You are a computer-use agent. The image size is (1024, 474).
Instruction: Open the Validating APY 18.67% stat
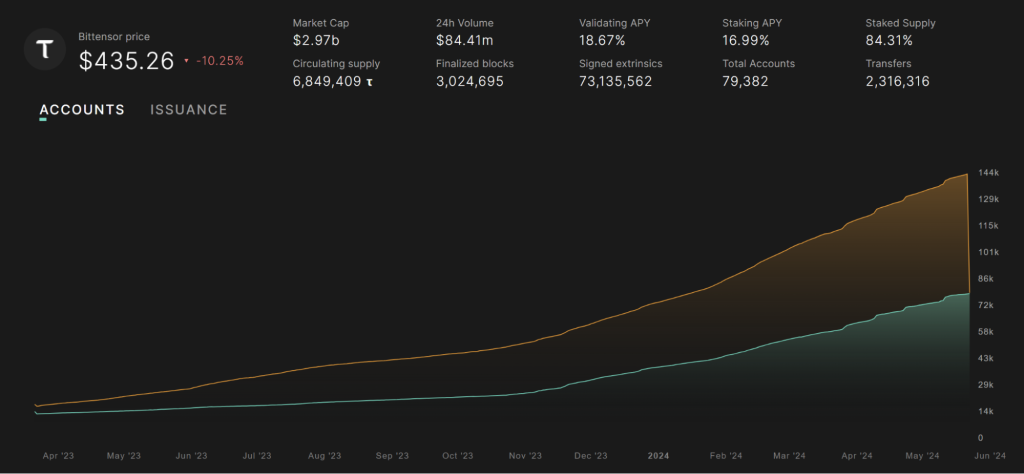(x=602, y=40)
